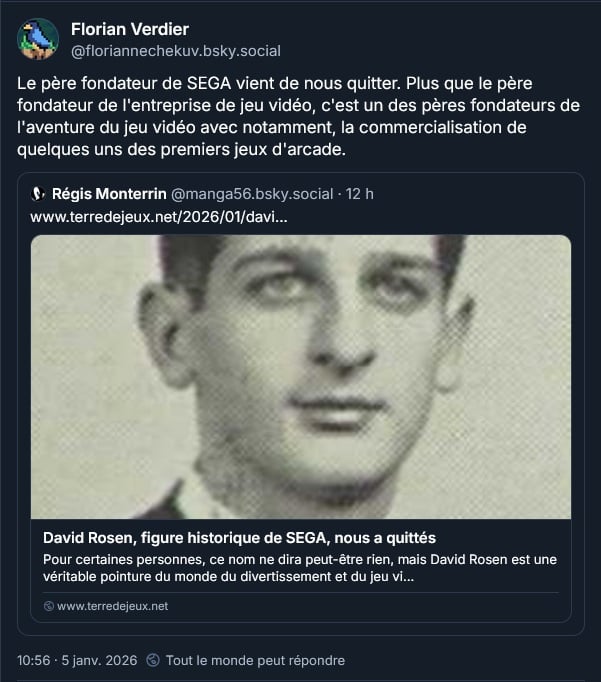
Task: Open Régis Monterrin's small avatar
Action: (x=38, y=194)
